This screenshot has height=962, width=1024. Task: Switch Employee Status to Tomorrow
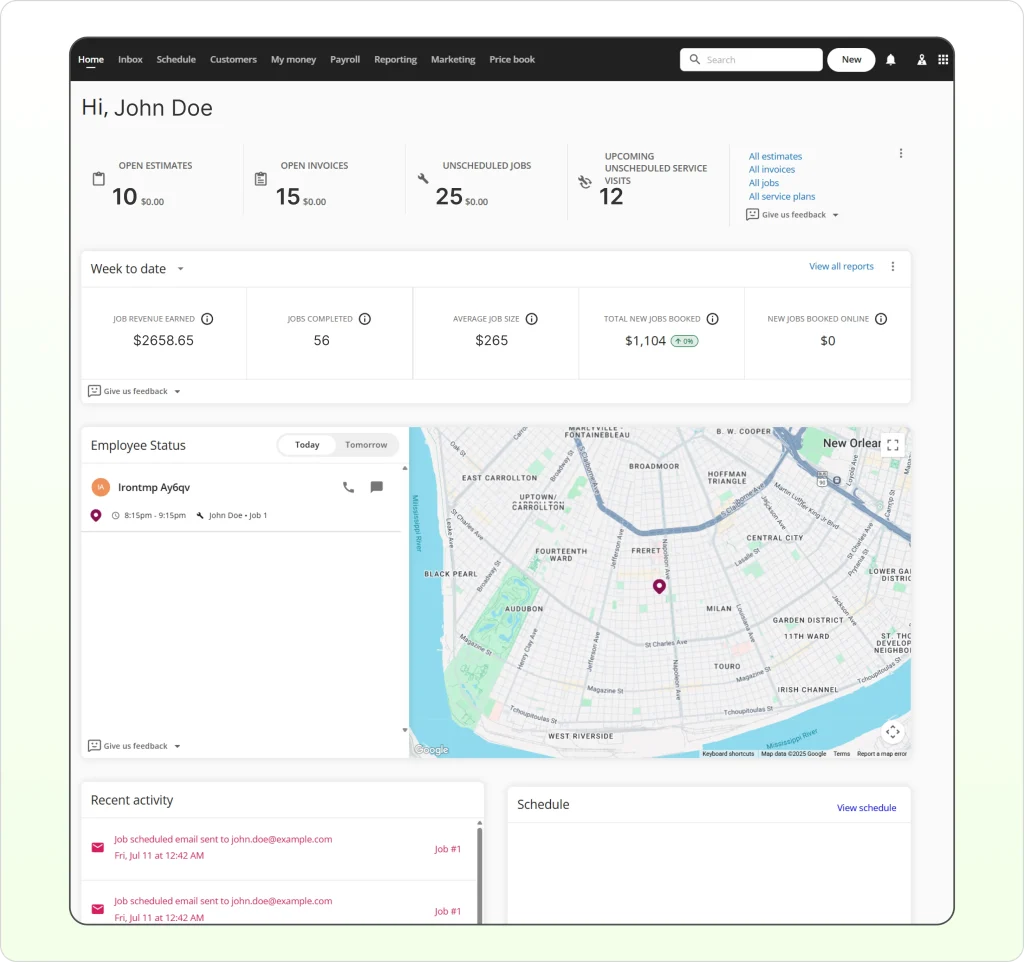(x=366, y=445)
